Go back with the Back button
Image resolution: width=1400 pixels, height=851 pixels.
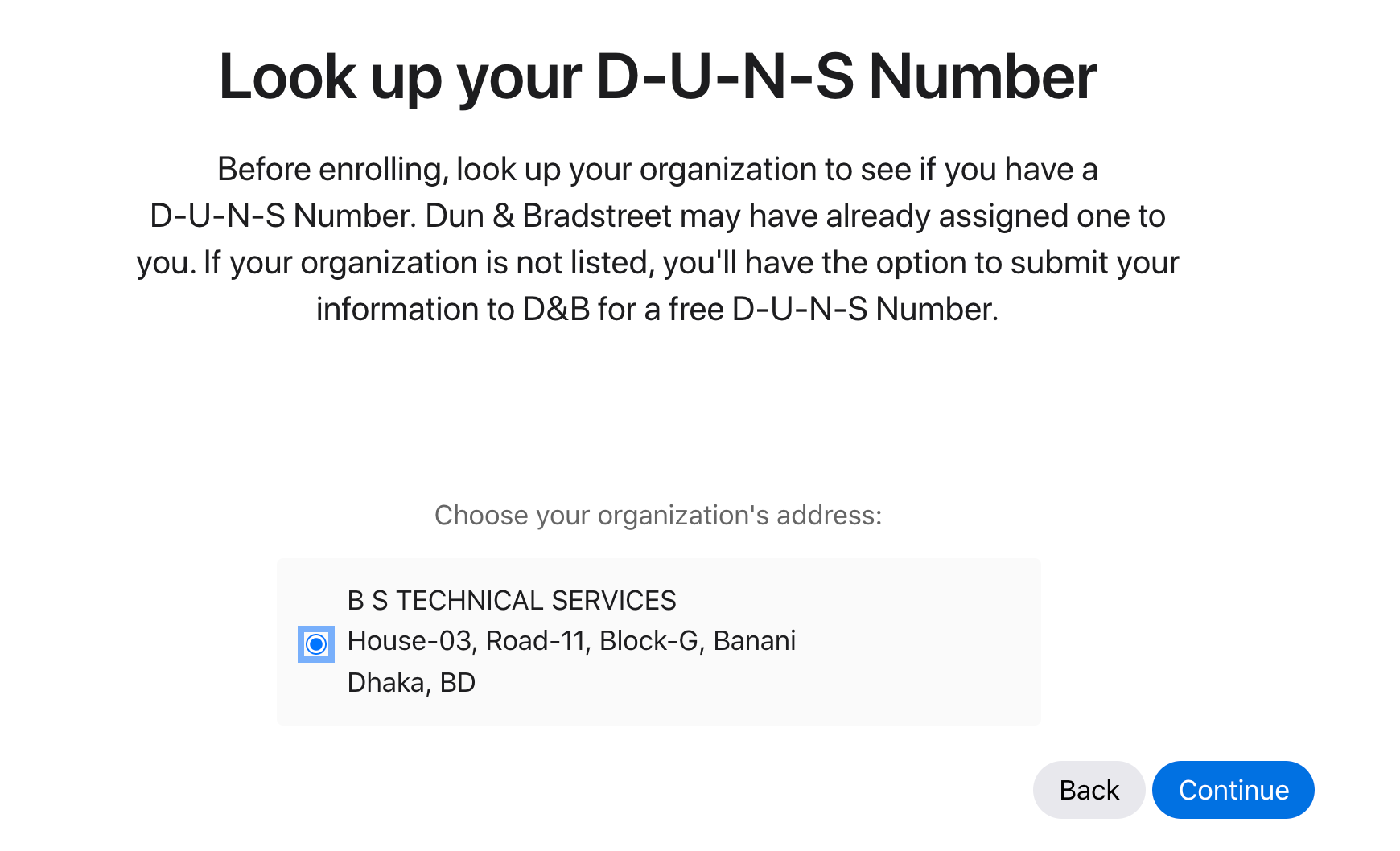[1089, 790]
